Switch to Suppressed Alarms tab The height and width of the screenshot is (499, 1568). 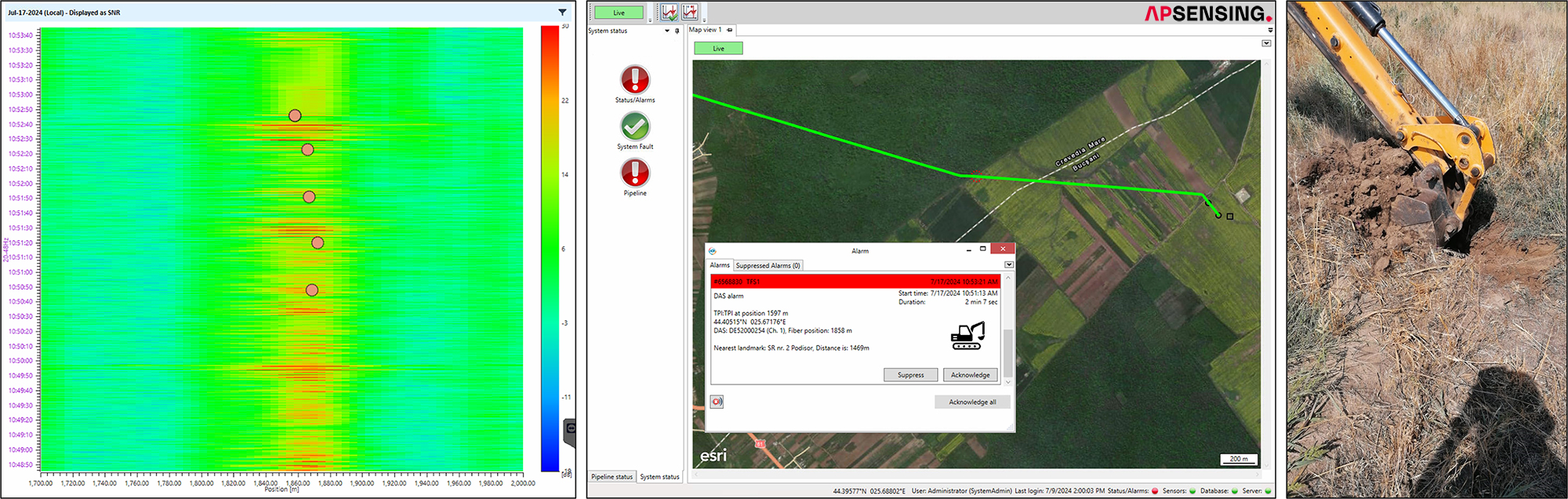tap(768, 266)
